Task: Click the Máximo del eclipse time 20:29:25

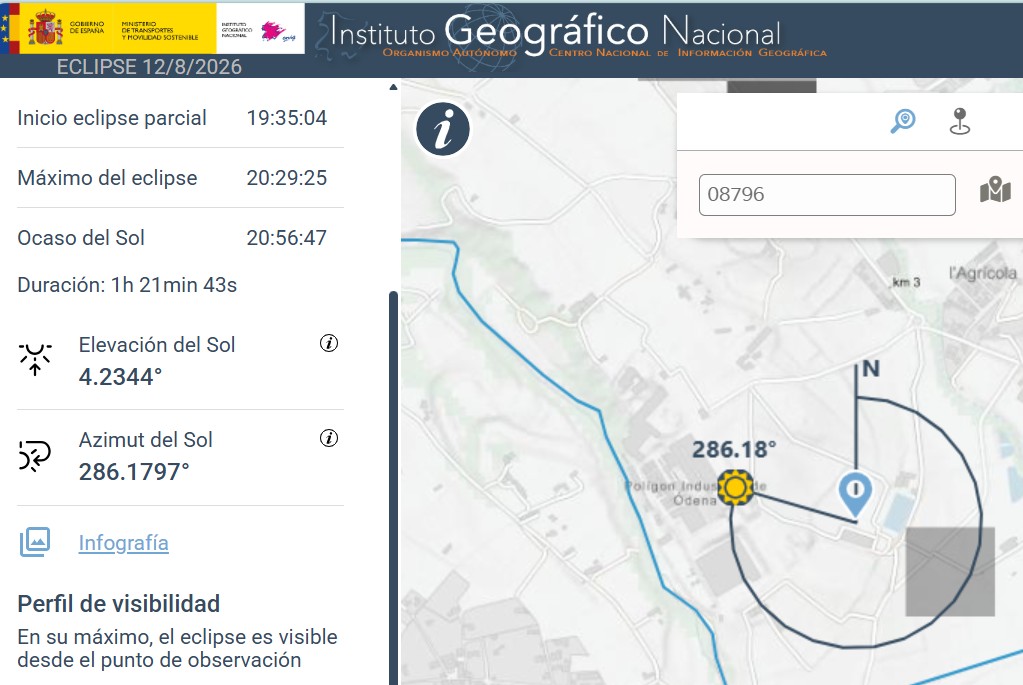Action: pos(286,178)
